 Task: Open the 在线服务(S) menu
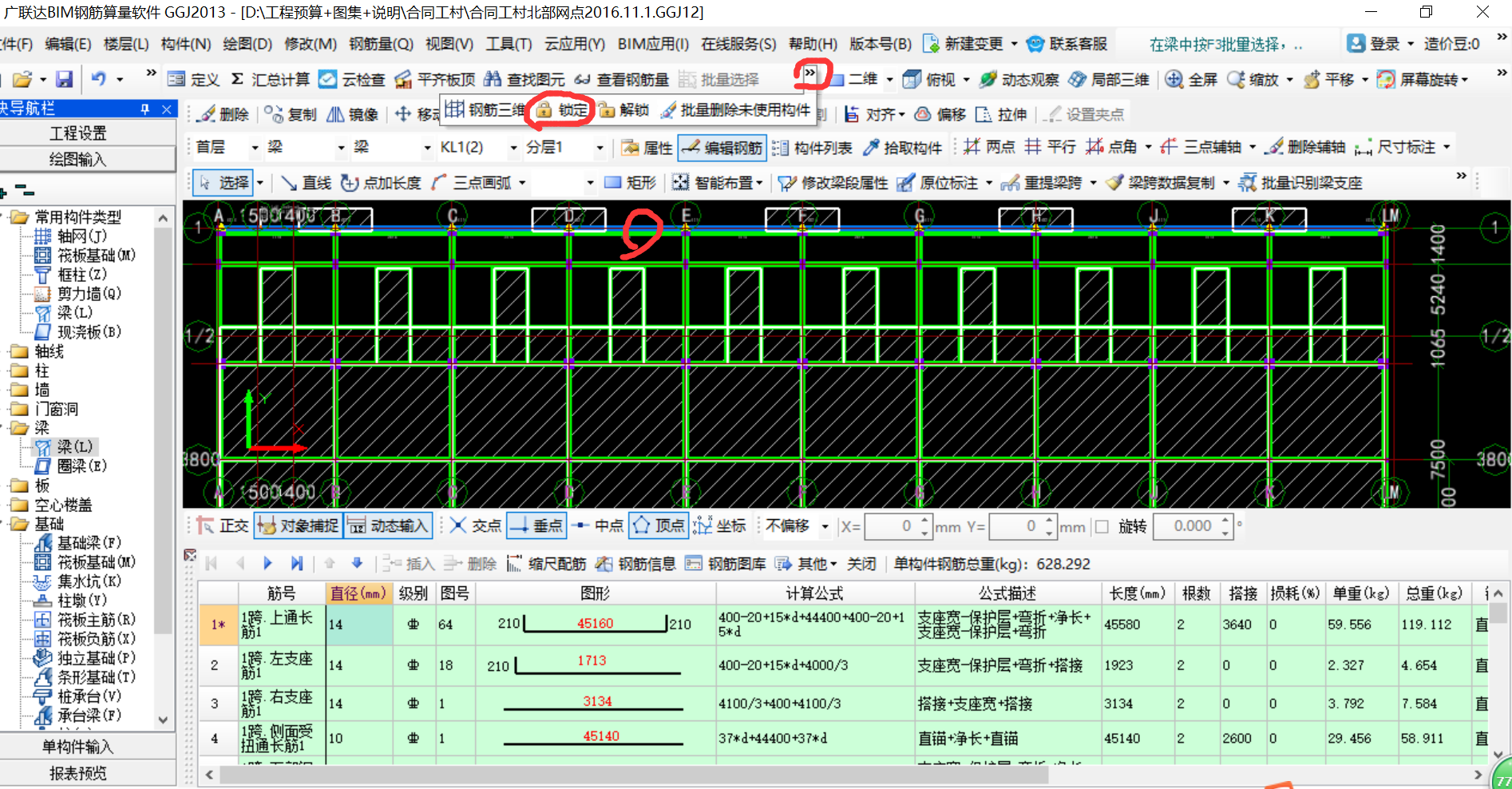[738, 44]
